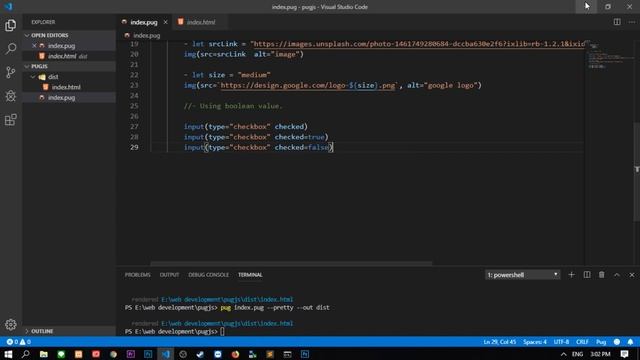
Task: Close the index.pug editor tab
Action: point(165,22)
